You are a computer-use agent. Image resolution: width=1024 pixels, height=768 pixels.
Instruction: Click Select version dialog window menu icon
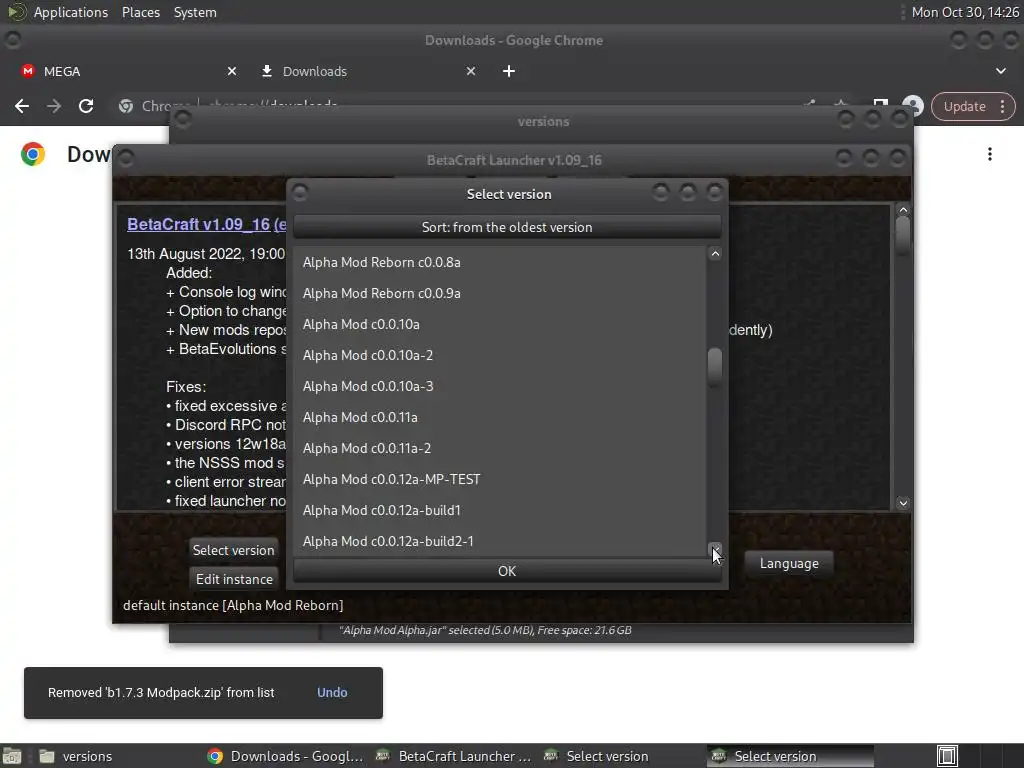click(300, 193)
